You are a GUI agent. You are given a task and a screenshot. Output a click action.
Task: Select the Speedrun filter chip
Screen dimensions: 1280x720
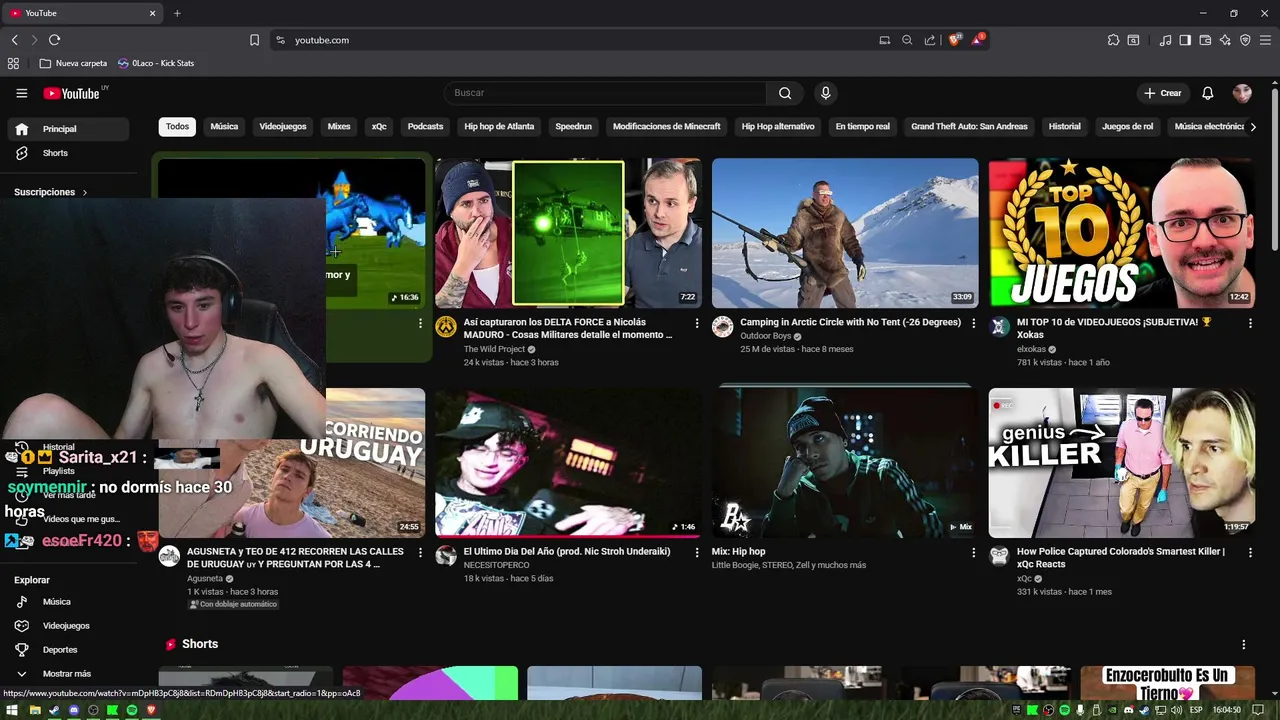(x=574, y=127)
